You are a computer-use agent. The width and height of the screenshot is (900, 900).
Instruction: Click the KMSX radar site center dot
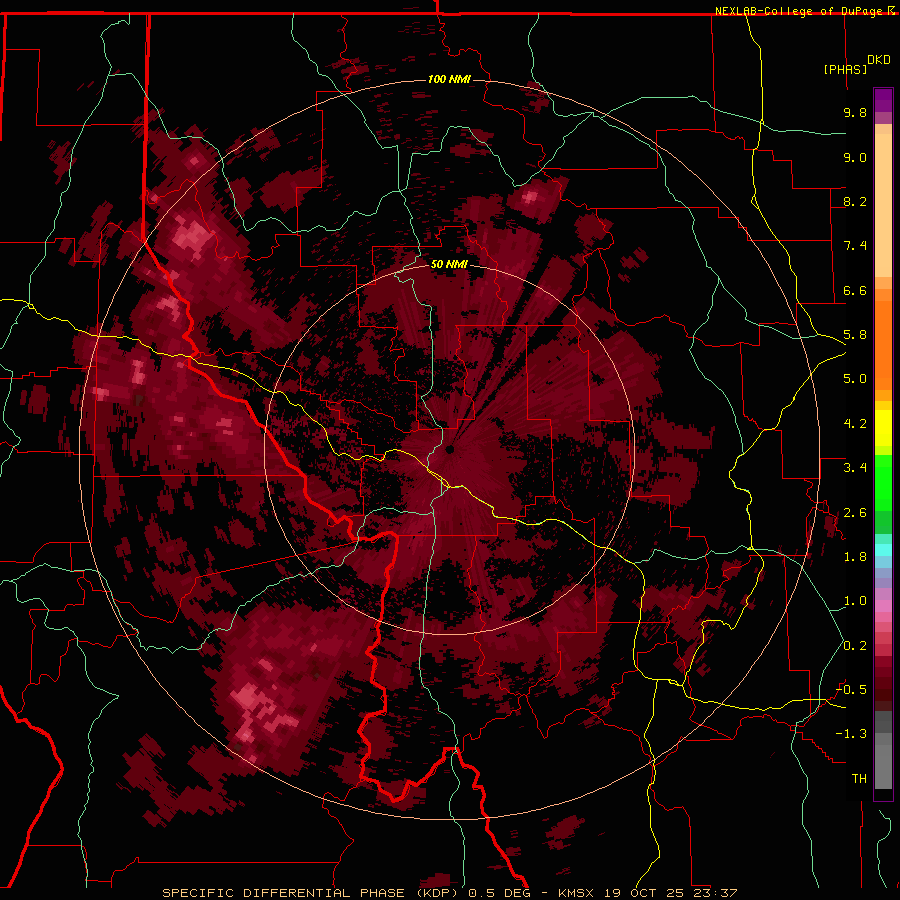450,449
